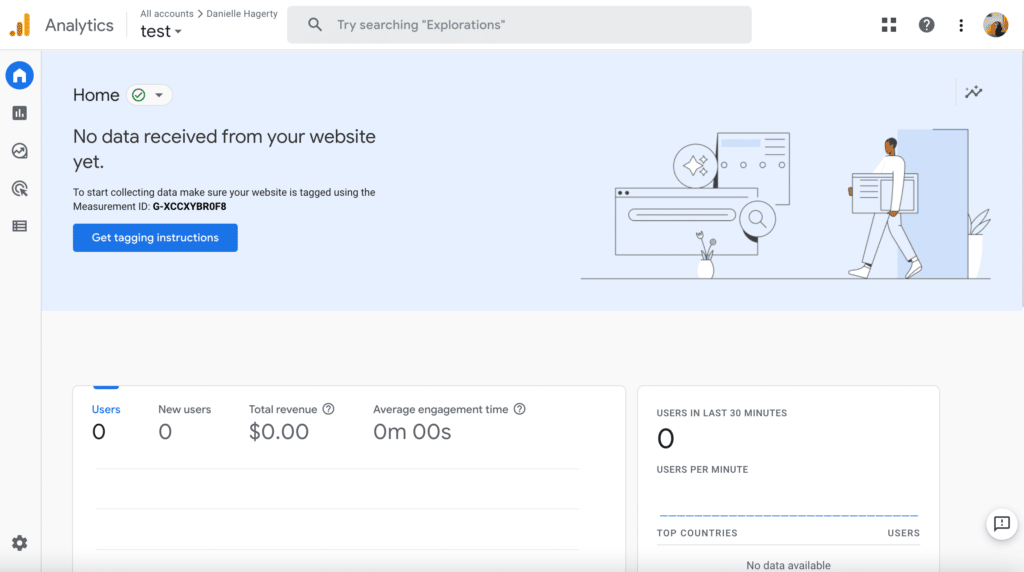
Task: Click the 0m 00s engagement value
Action: (x=412, y=432)
